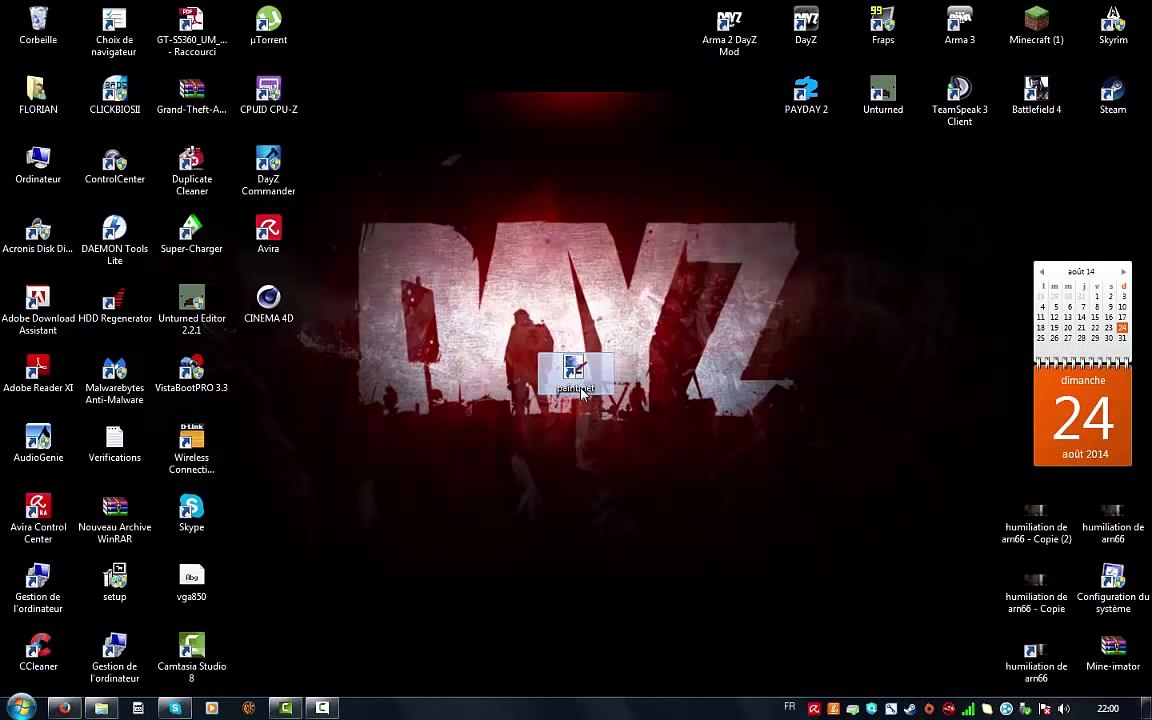This screenshot has width=1152, height=720.
Task: Select the Nouveau Archive WinRAR file
Action: tap(115, 519)
